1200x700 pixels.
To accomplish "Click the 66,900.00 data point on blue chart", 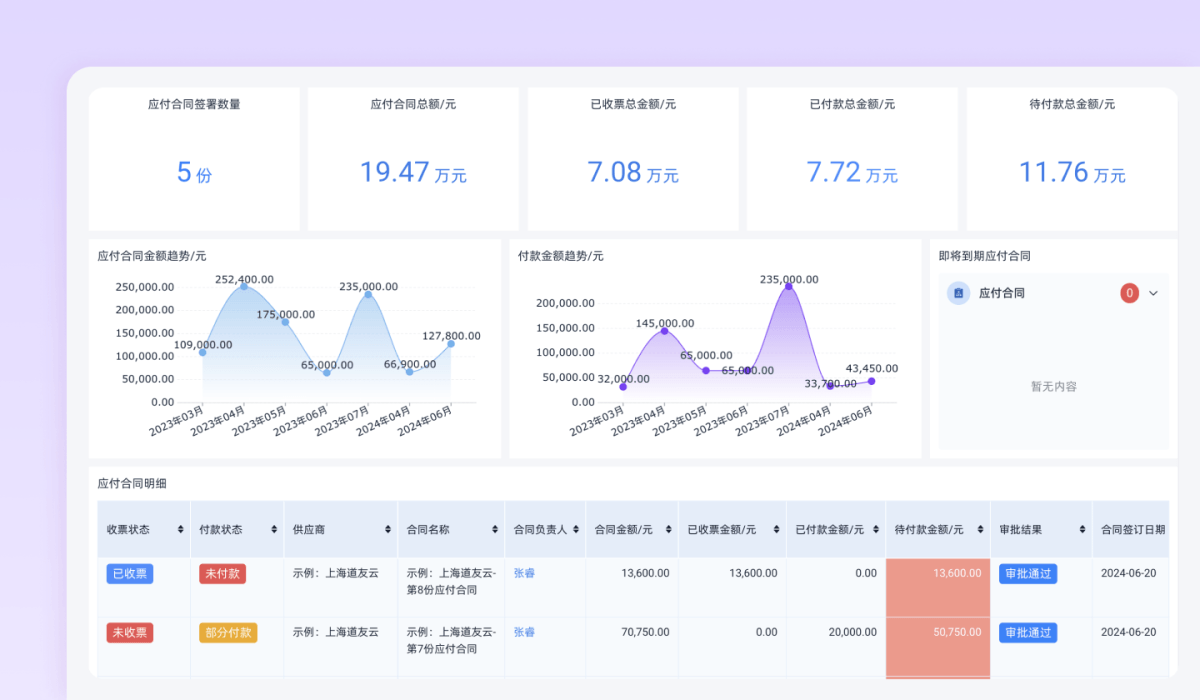I will coord(409,372).
